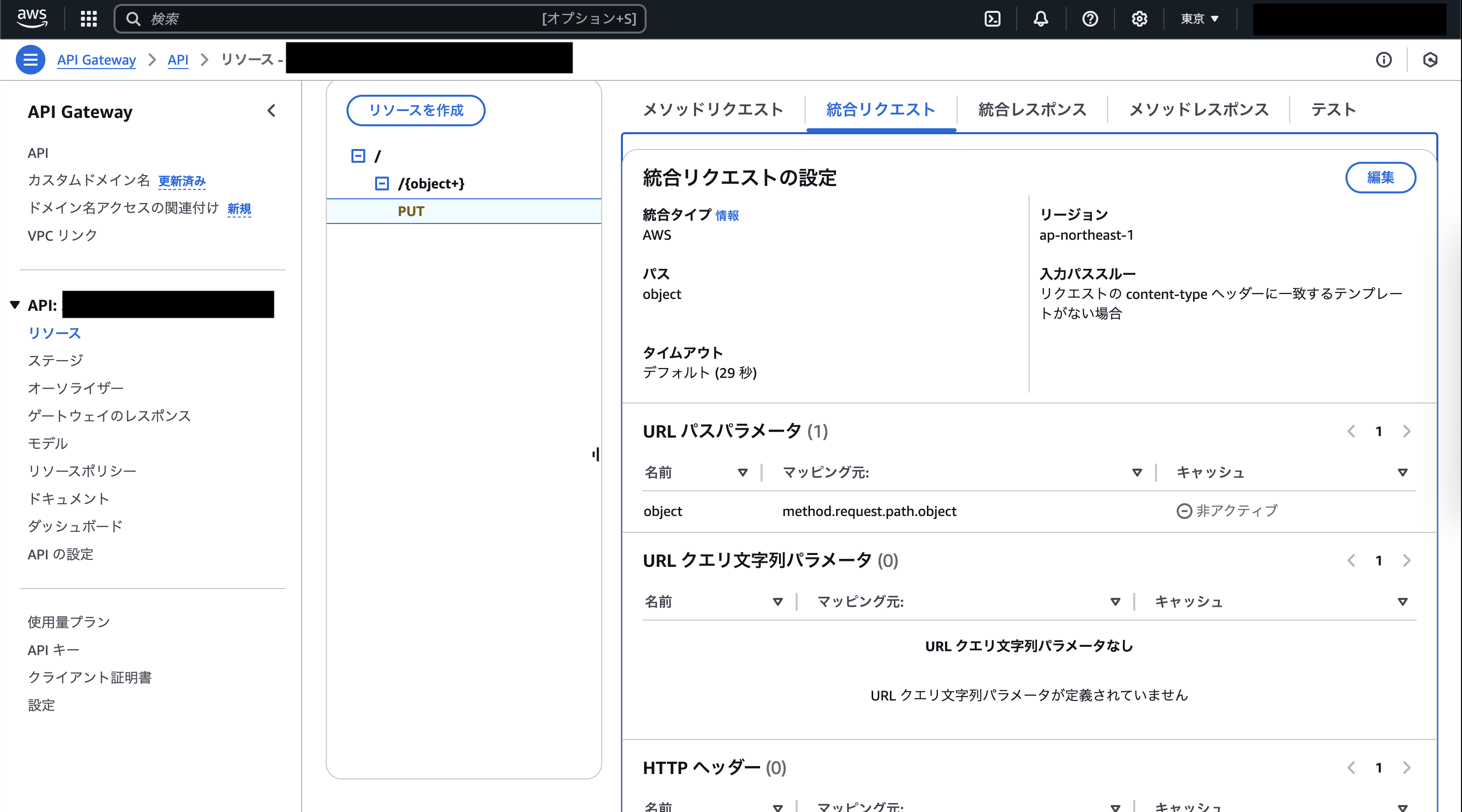Open API の設定 in sidebar

[61, 554]
